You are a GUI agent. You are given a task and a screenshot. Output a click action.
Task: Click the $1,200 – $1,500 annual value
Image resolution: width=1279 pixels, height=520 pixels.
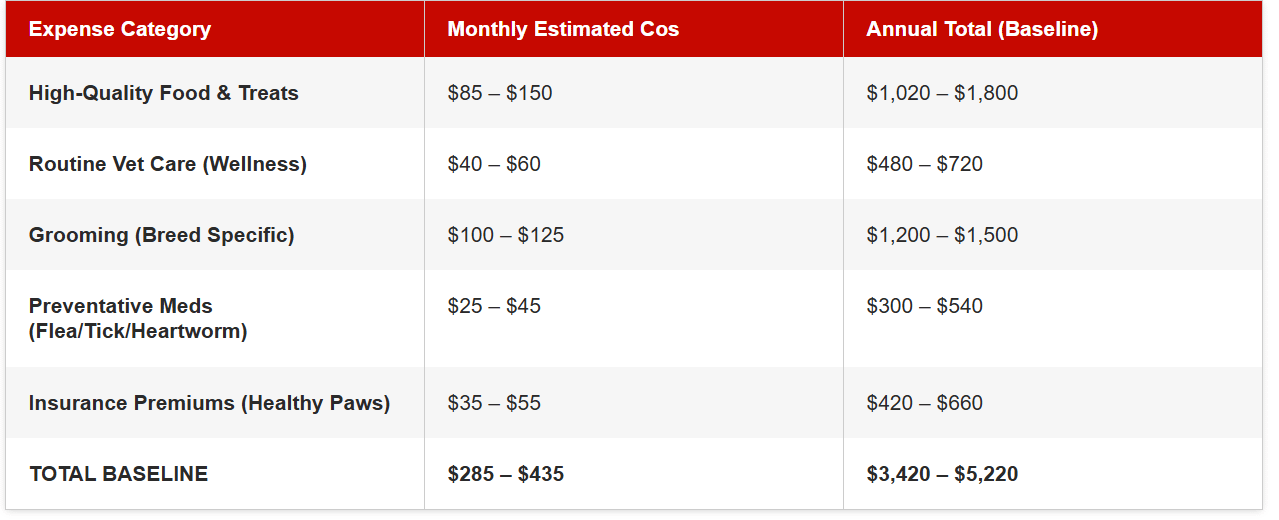click(x=943, y=235)
